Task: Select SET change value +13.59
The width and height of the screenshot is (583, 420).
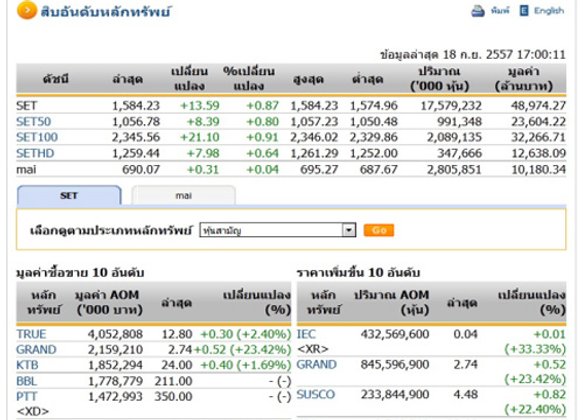Action: [x=200, y=106]
